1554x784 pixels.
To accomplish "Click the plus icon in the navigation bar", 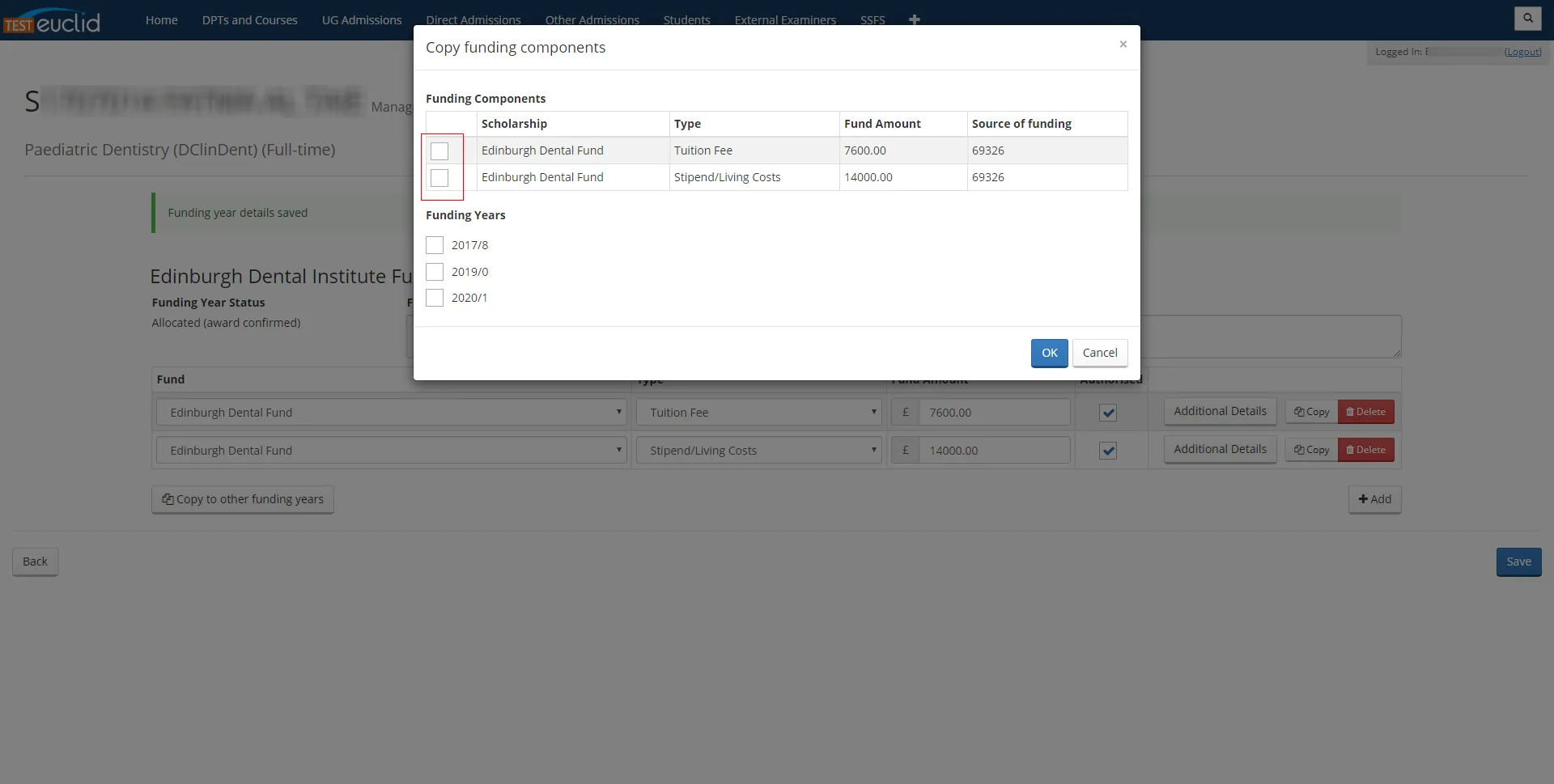I will click(915, 19).
